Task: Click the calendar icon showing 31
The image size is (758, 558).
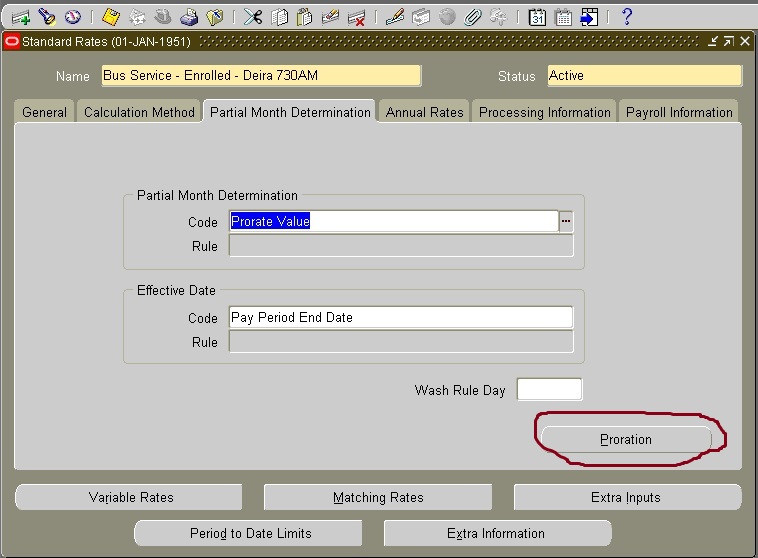Action: click(x=537, y=17)
